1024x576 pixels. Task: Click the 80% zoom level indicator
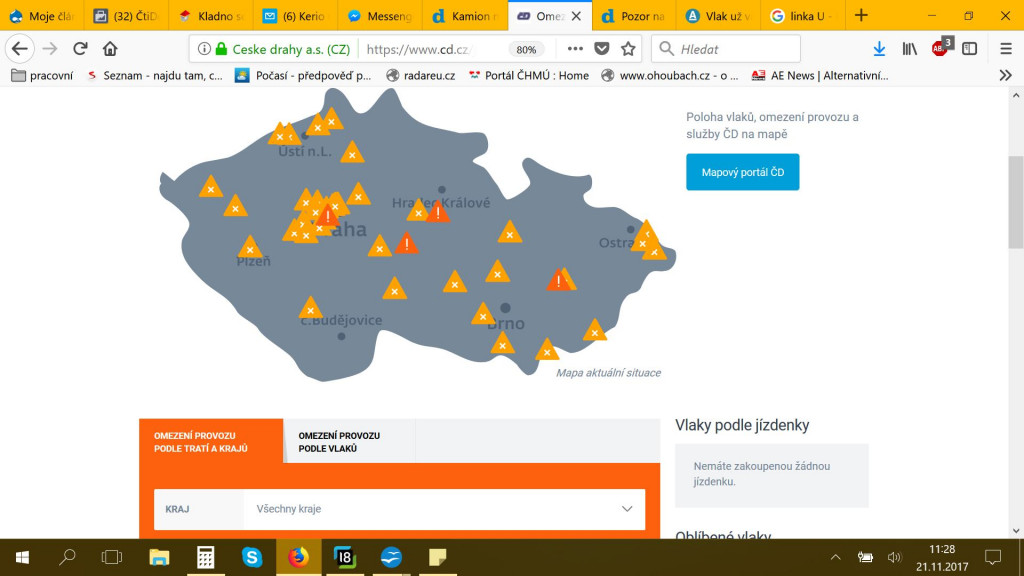click(x=524, y=49)
